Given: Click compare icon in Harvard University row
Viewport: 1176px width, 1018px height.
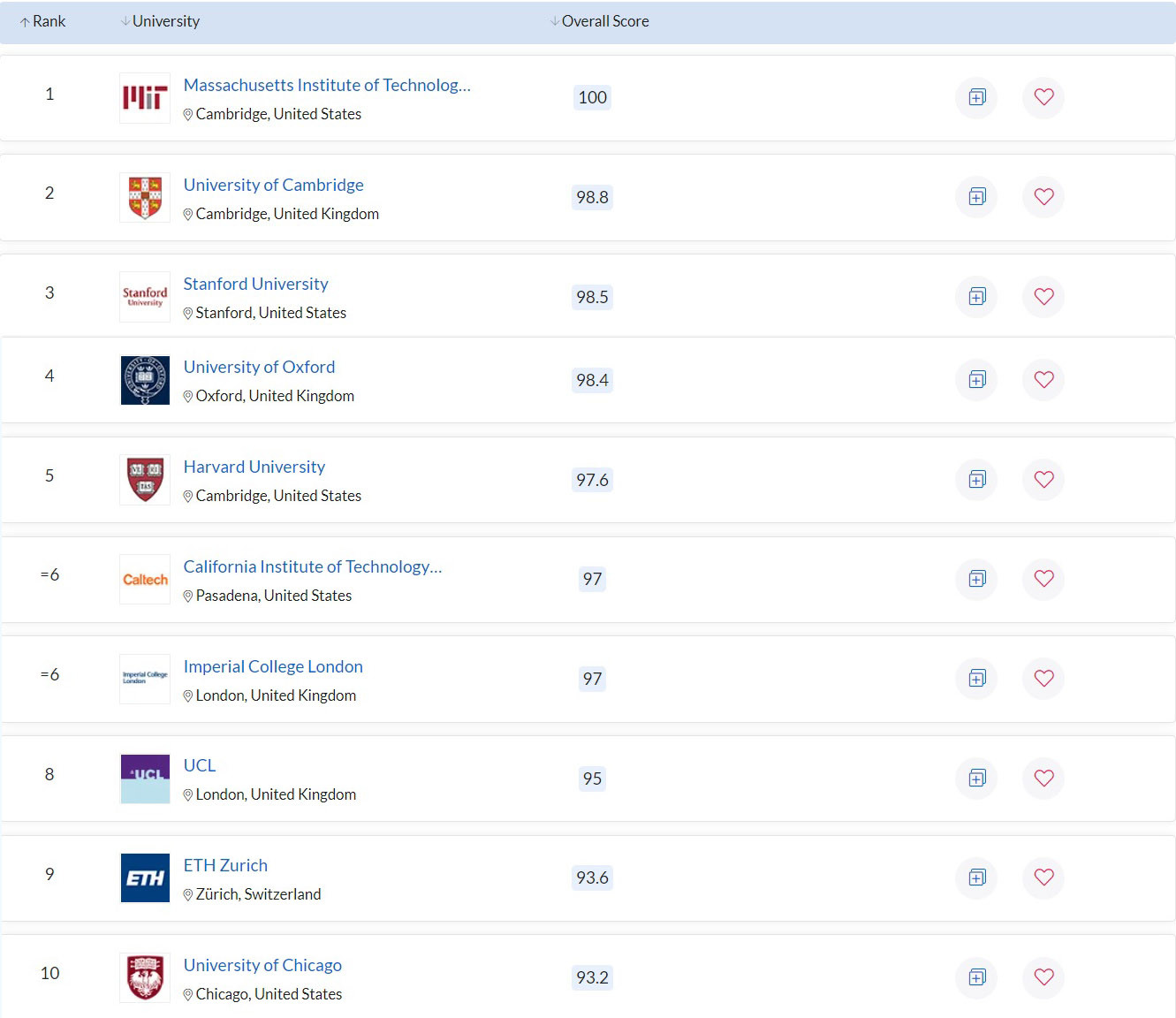Looking at the screenshot, I should click(976, 479).
